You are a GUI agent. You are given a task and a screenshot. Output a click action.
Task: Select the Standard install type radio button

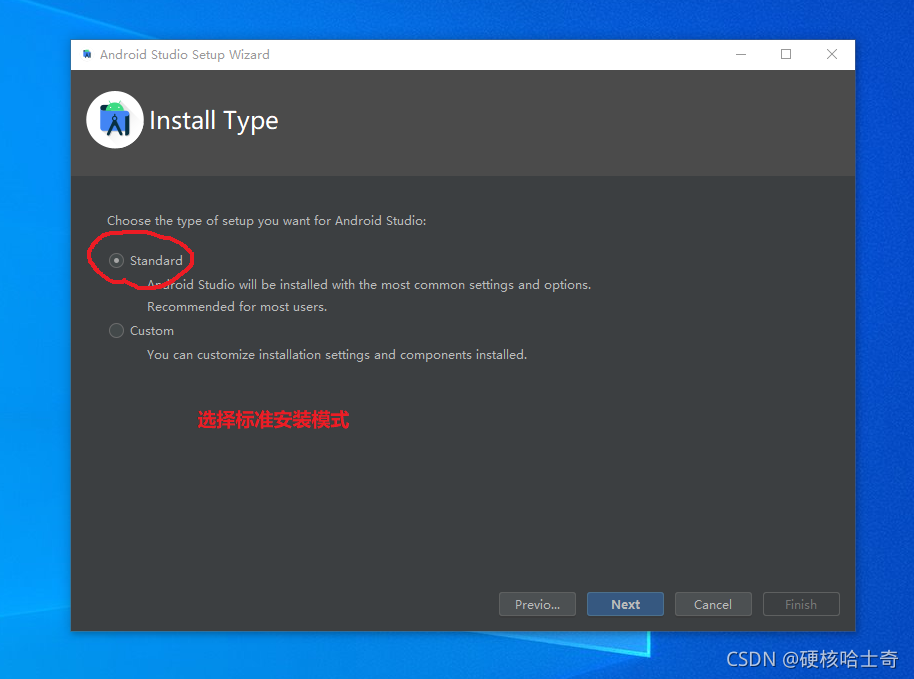pos(117,261)
